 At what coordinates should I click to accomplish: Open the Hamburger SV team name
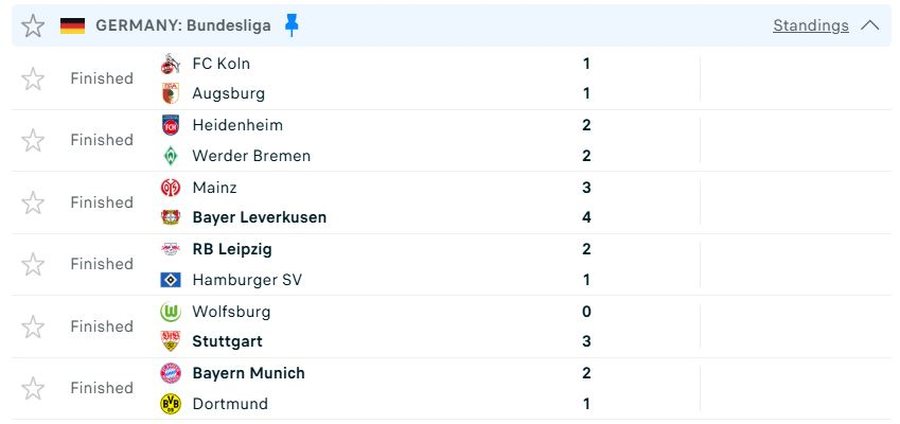click(x=246, y=280)
